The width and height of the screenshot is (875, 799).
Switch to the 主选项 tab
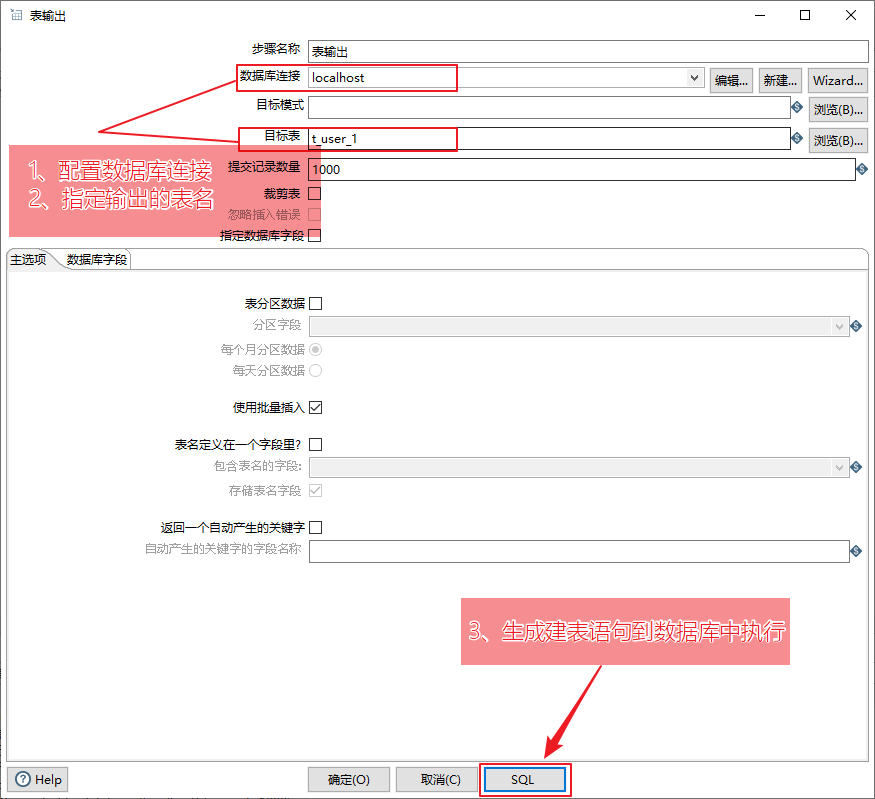[28, 259]
